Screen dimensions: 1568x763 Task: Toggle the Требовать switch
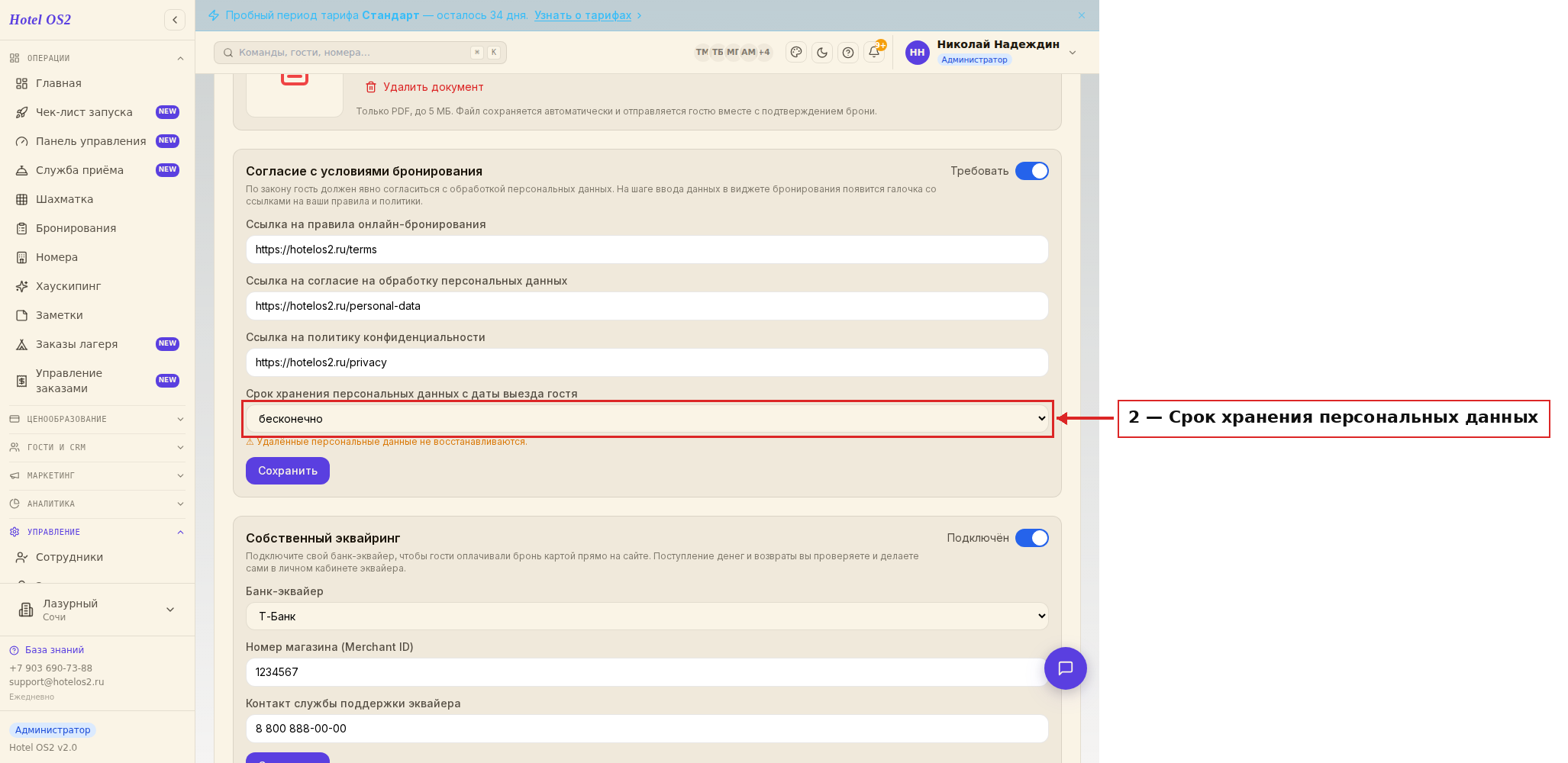(x=1032, y=171)
